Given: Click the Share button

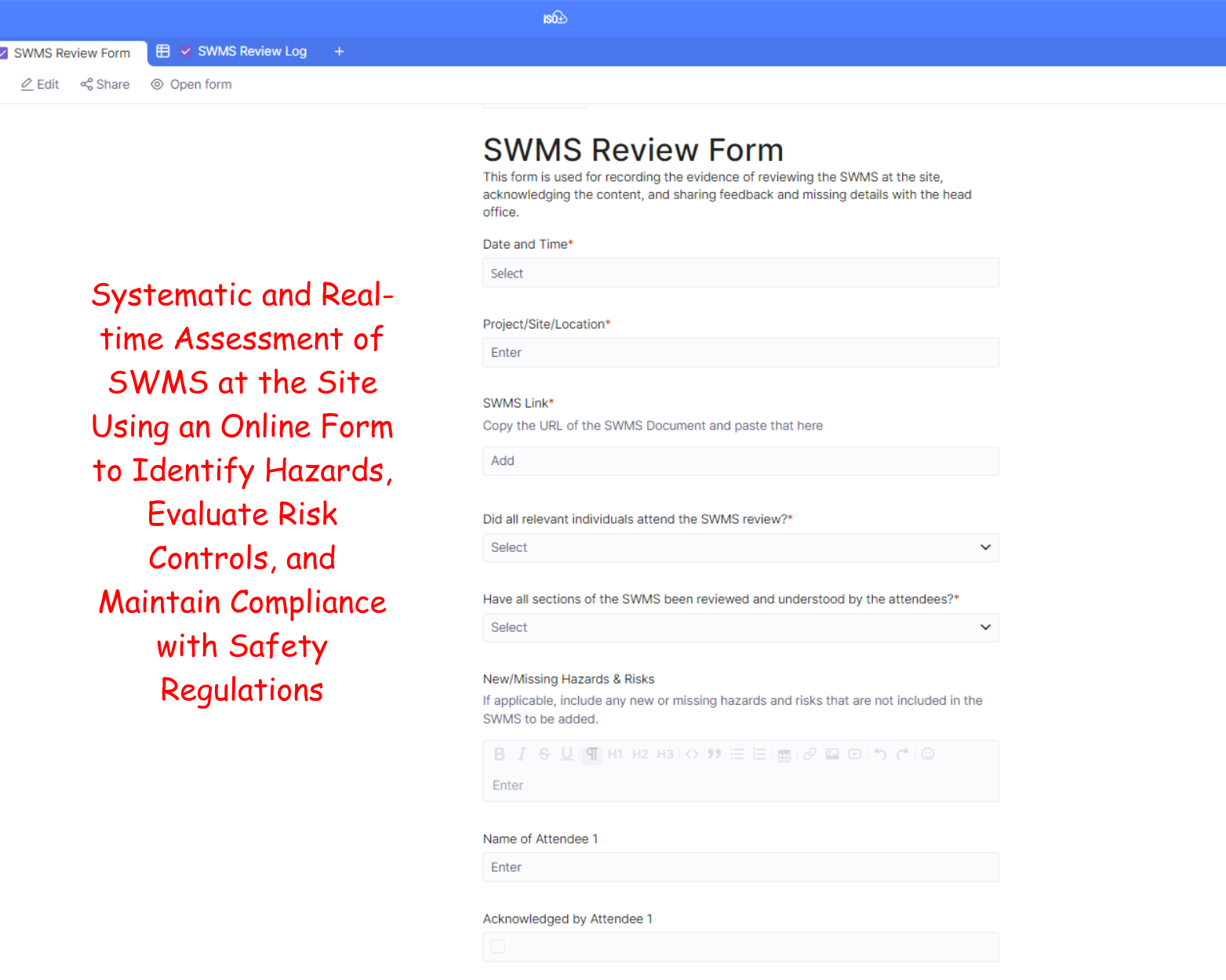Looking at the screenshot, I should 105,85.
